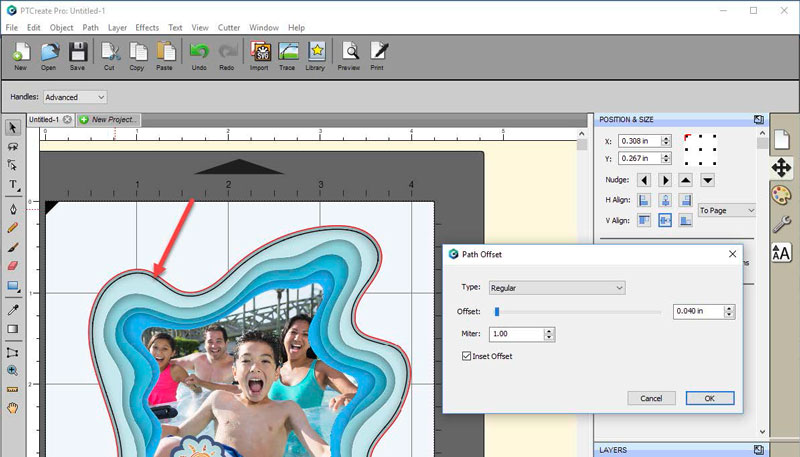Screen dimensions: 800x457
Task: Open the Library star icon
Action: pos(316,56)
